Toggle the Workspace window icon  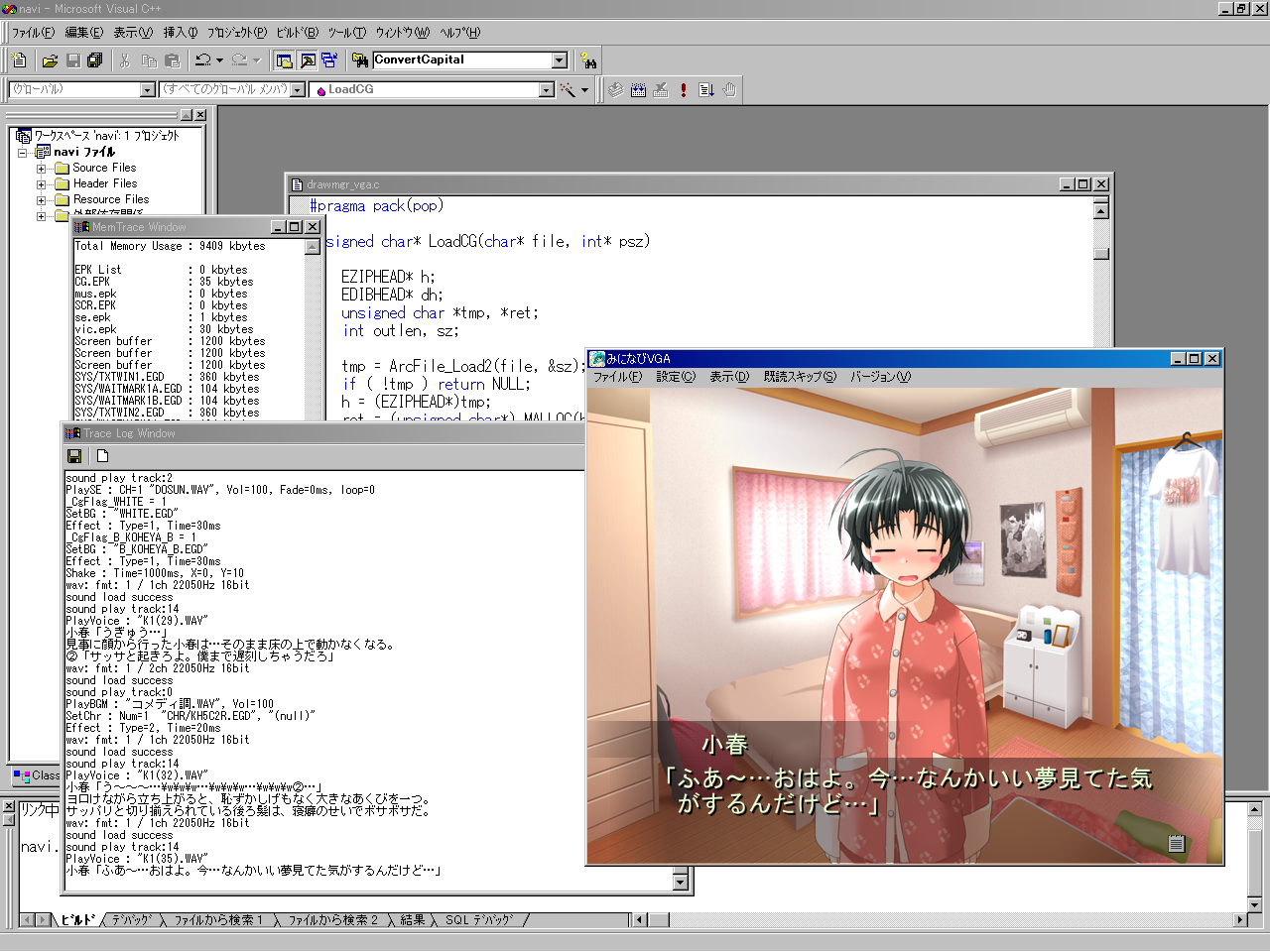pos(284,60)
